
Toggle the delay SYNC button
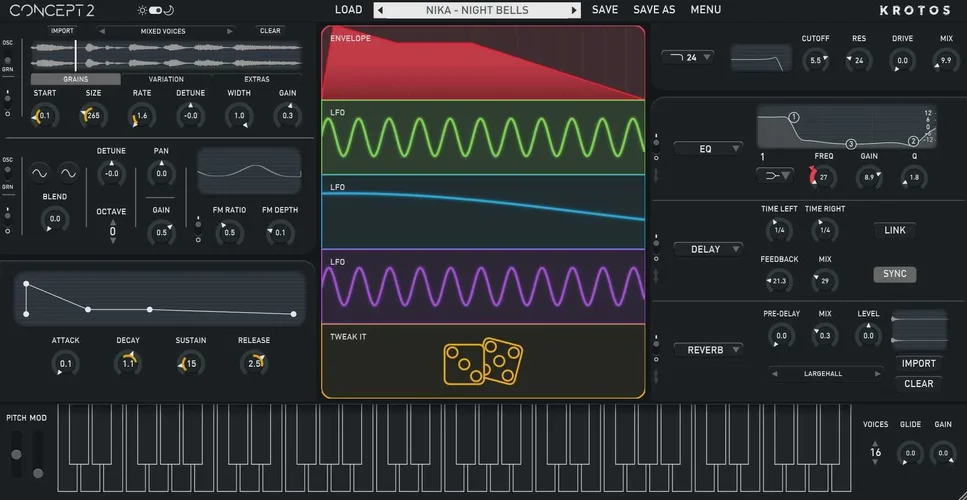(x=894, y=274)
